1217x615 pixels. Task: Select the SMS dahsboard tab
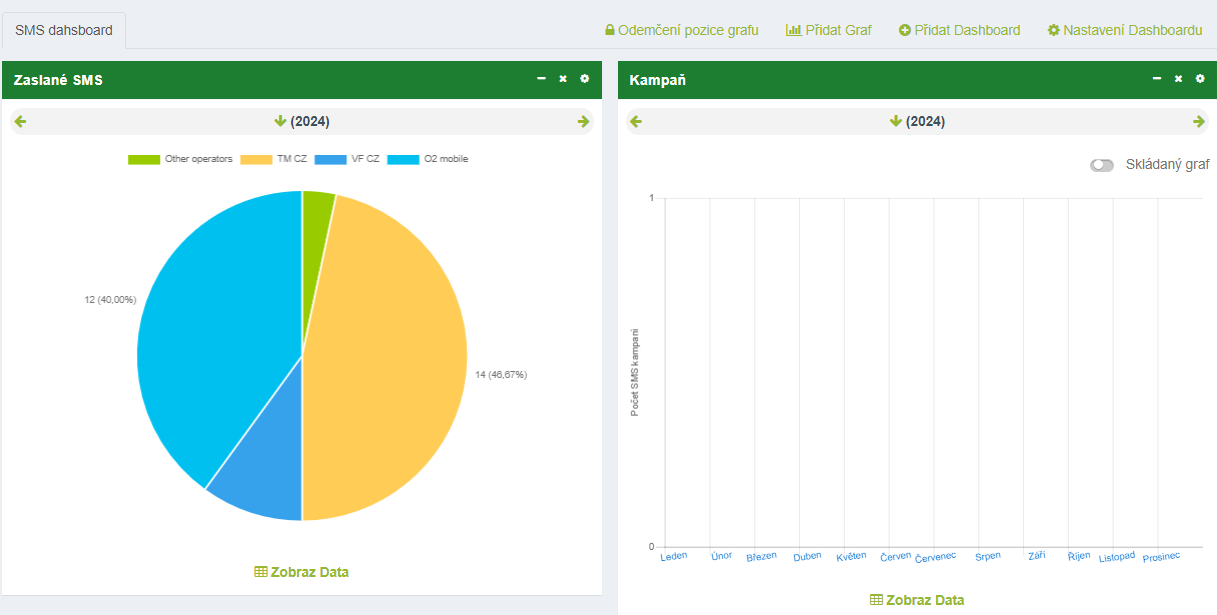pyautogui.click(x=64, y=30)
